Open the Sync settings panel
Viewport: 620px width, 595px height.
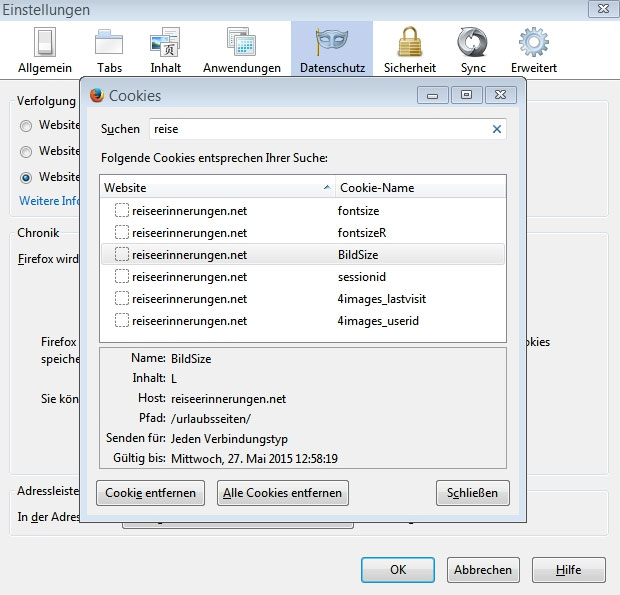472,49
